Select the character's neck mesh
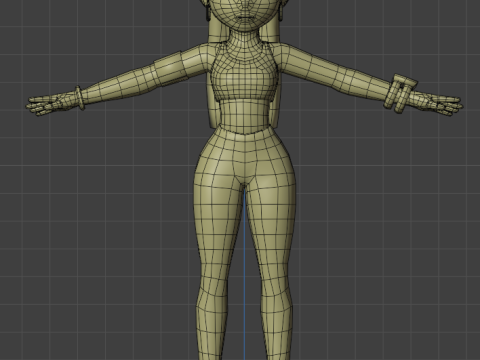The image size is (480, 360). [x=245, y=39]
